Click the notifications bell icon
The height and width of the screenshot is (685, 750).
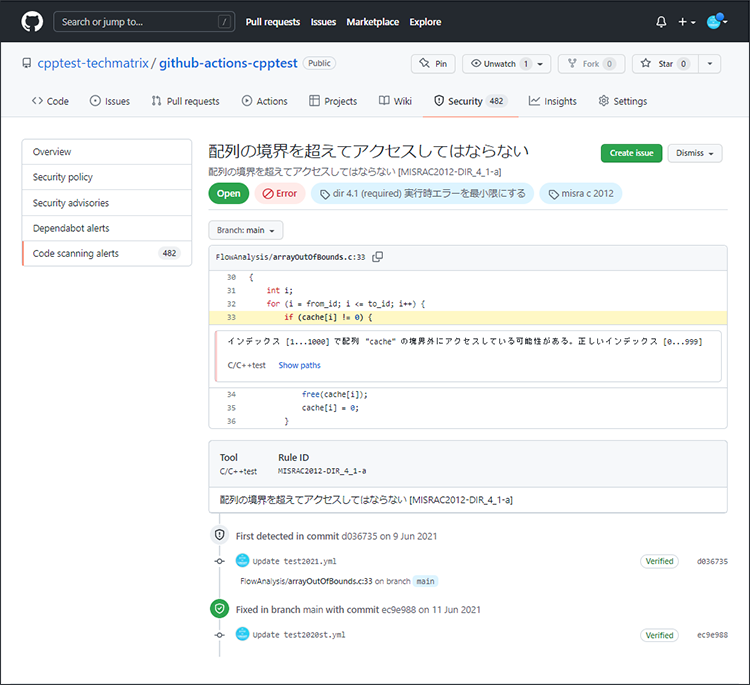(x=661, y=22)
